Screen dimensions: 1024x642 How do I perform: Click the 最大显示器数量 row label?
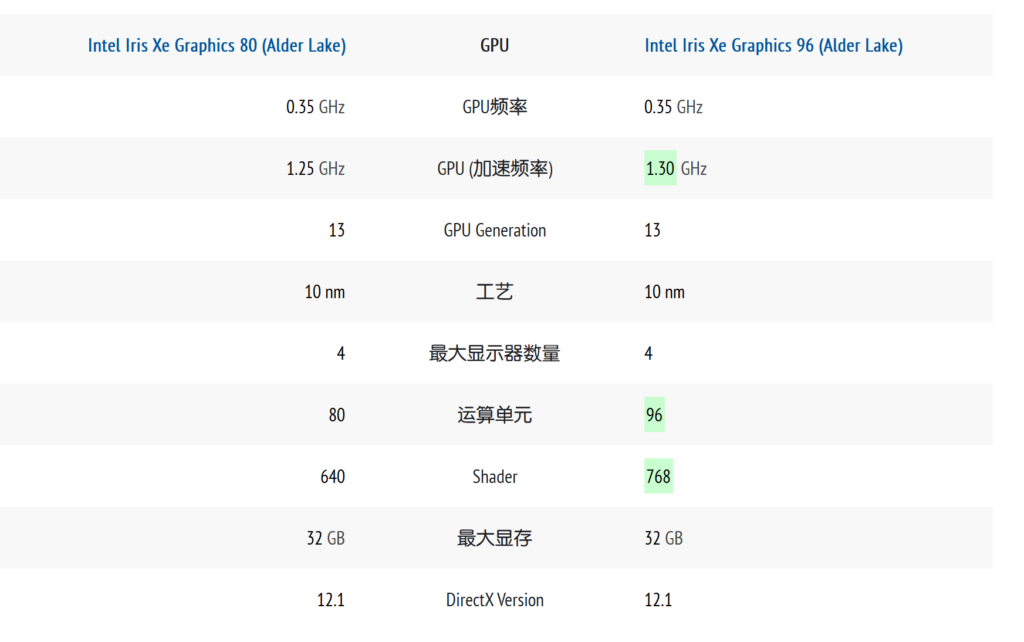(494, 353)
